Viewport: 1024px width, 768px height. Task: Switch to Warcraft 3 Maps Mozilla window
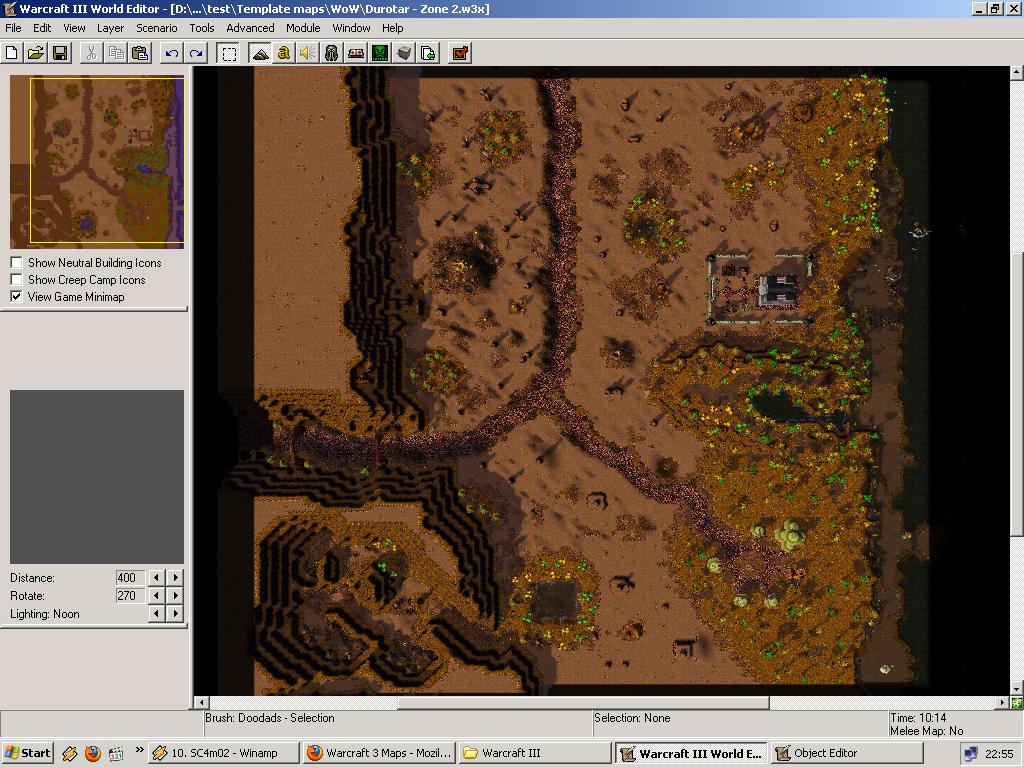click(379, 753)
